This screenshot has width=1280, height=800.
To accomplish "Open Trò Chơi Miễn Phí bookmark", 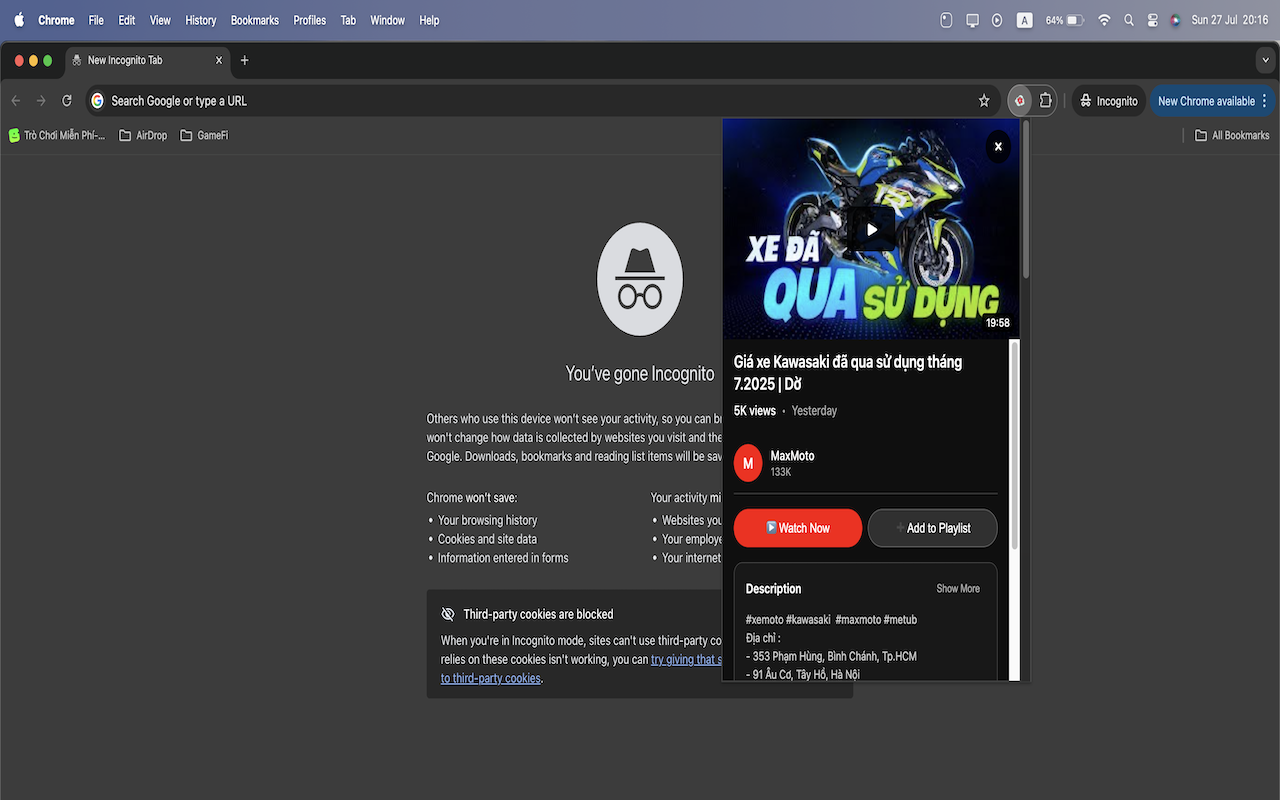I will click(57, 135).
